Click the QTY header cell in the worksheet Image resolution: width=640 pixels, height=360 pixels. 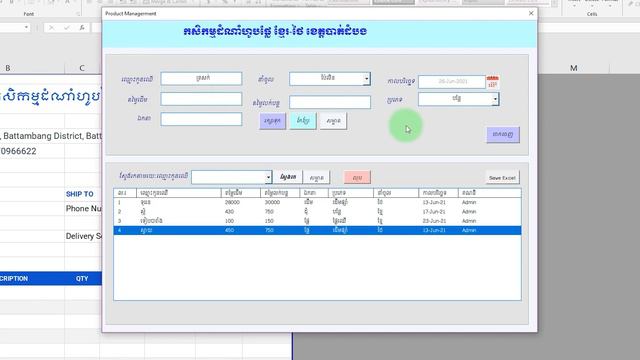tap(82, 279)
